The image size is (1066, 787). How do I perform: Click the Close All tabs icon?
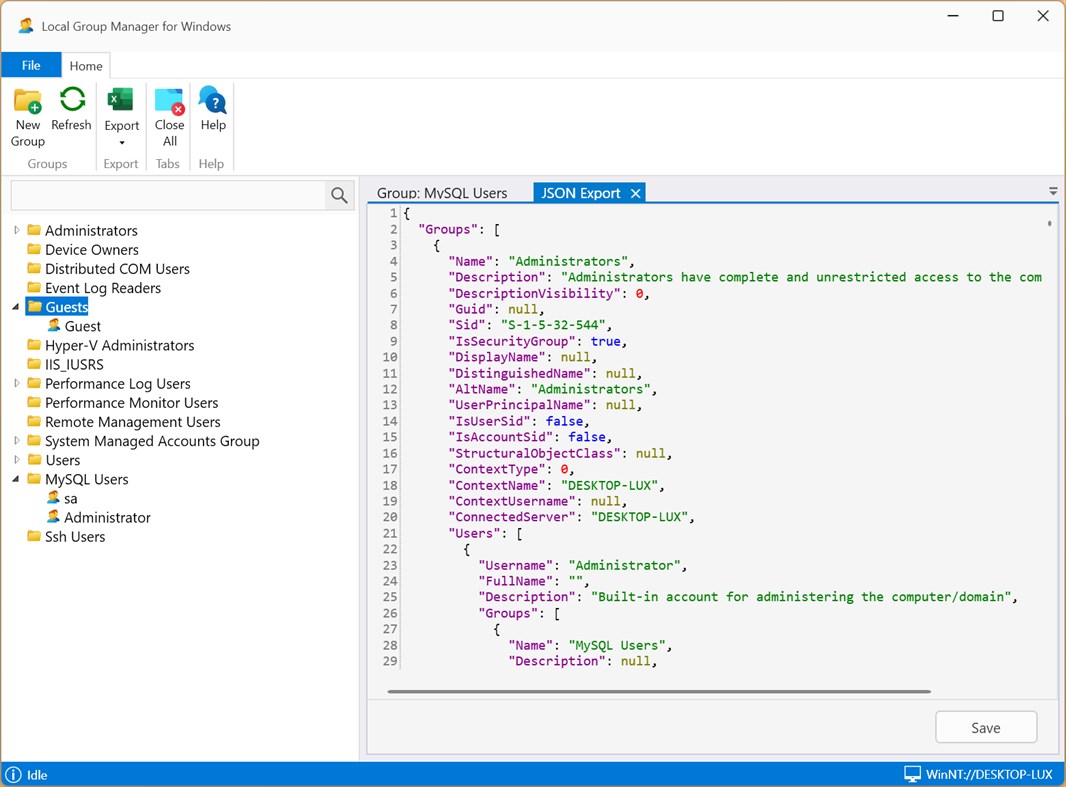pyautogui.click(x=169, y=103)
